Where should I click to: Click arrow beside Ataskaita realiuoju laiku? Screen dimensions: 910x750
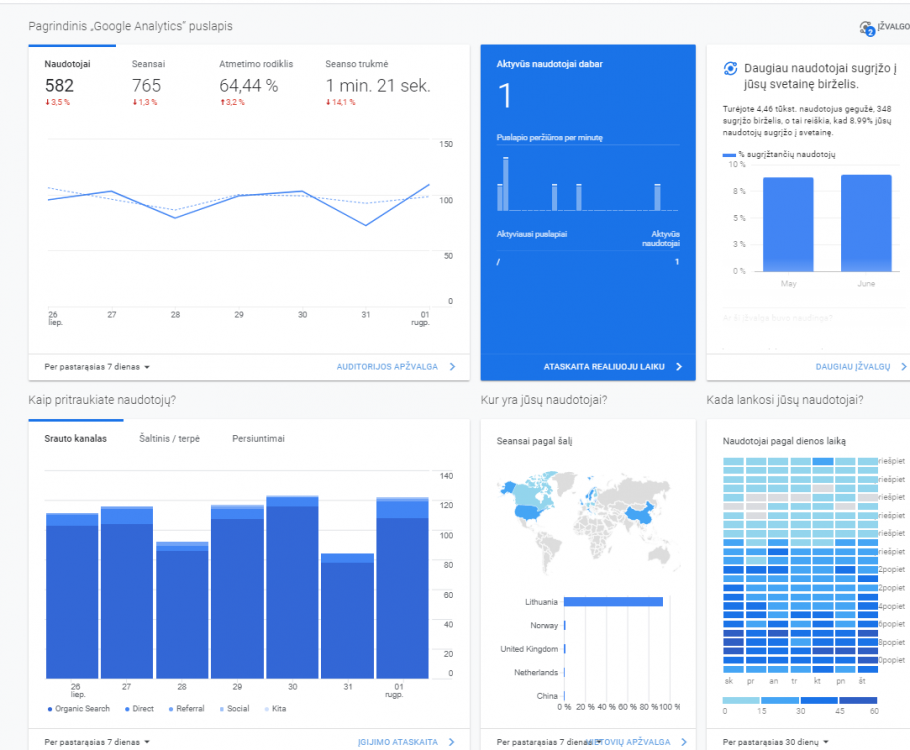click(x=679, y=367)
